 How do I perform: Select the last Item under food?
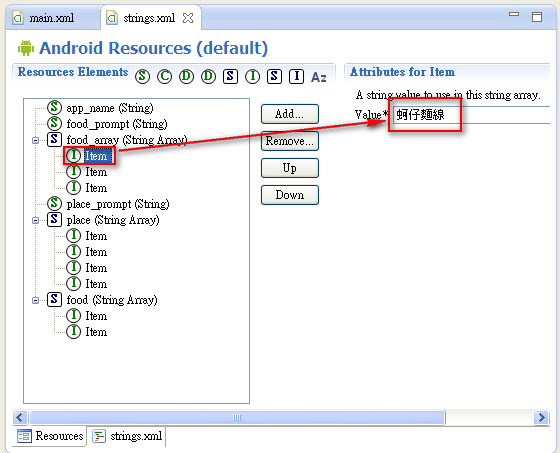click(87, 332)
